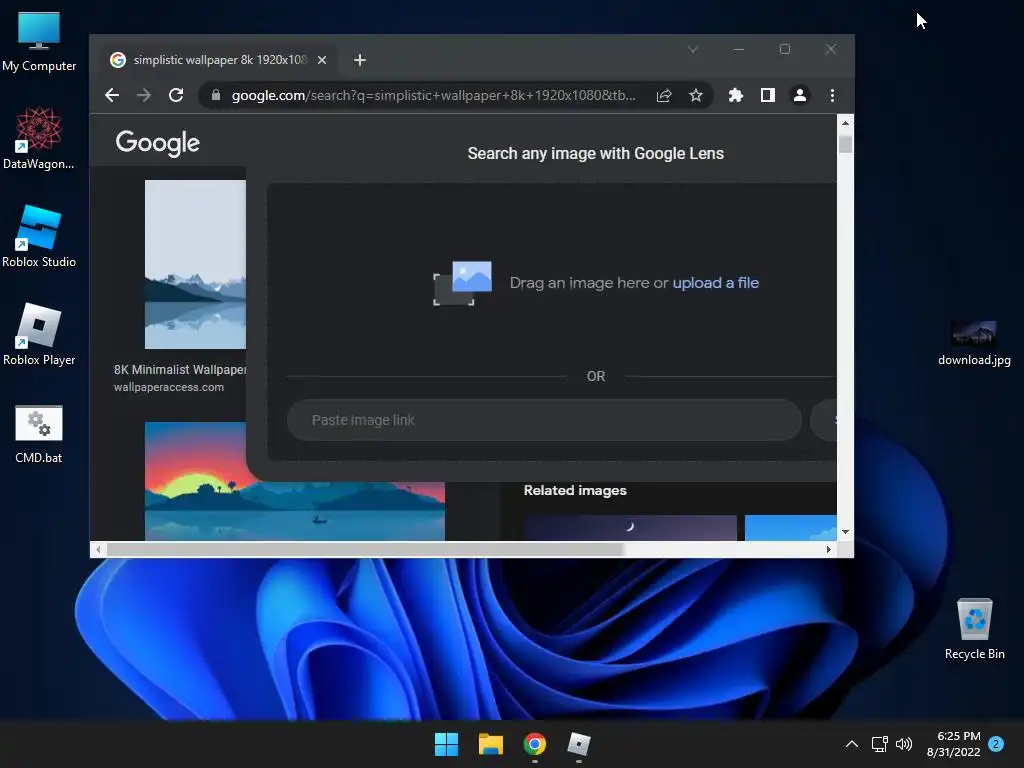
Task: Go to Google logo homepage
Action: pyautogui.click(x=157, y=142)
